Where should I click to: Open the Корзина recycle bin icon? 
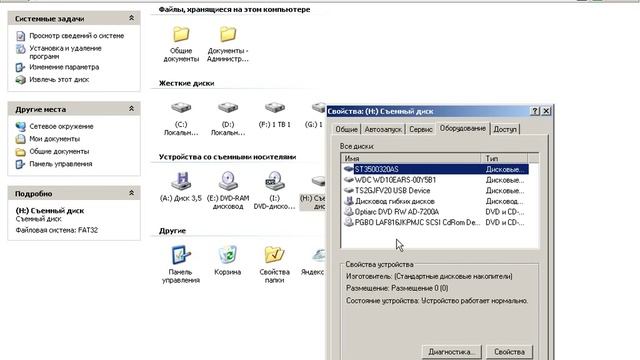pyautogui.click(x=227, y=255)
